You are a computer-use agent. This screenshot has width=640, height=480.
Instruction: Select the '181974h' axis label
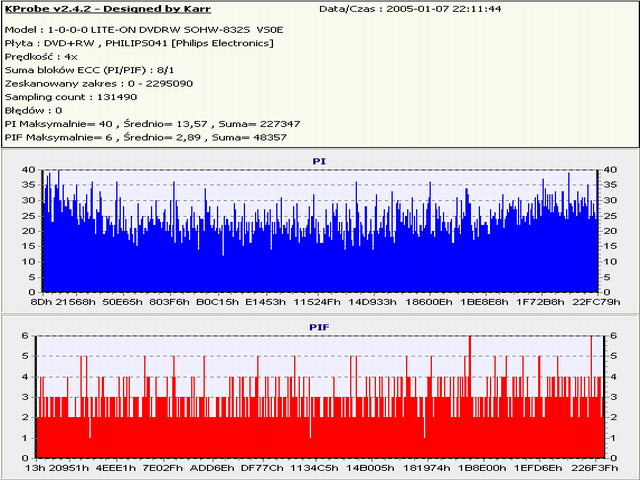(x=427, y=468)
